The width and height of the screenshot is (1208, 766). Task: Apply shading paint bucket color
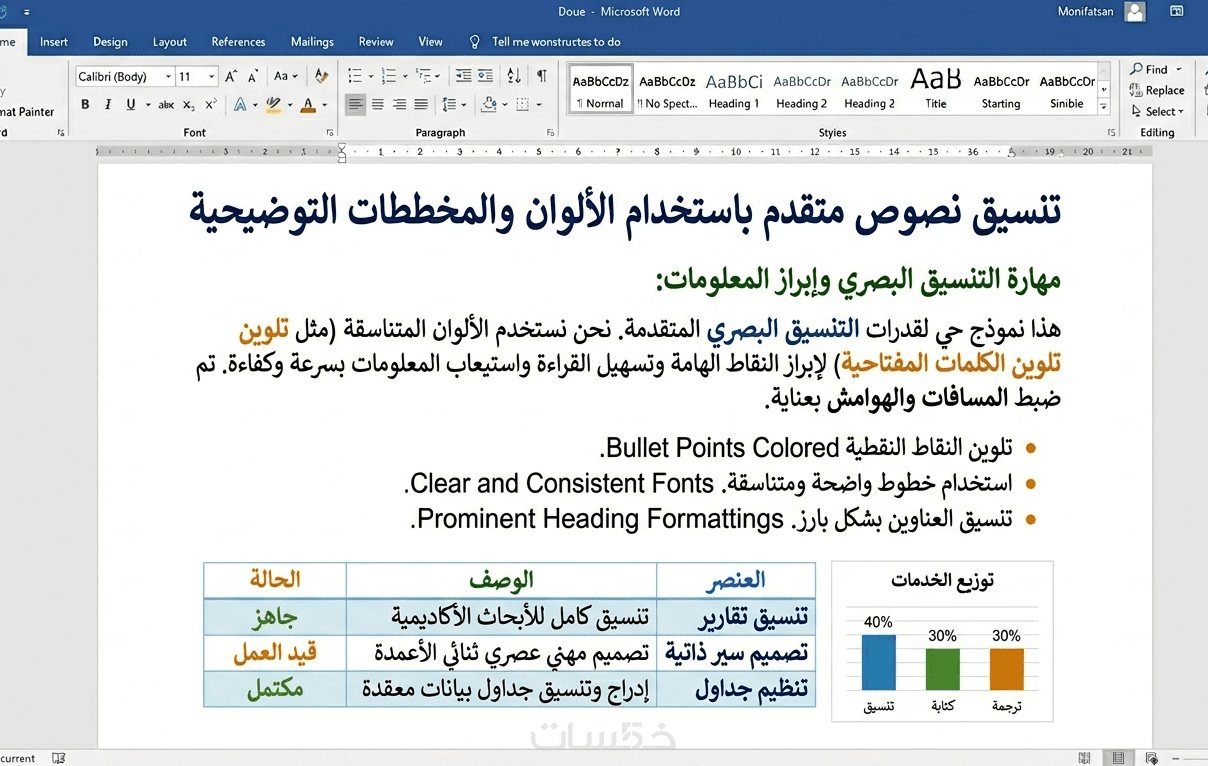pyautogui.click(x=490, y=104)
